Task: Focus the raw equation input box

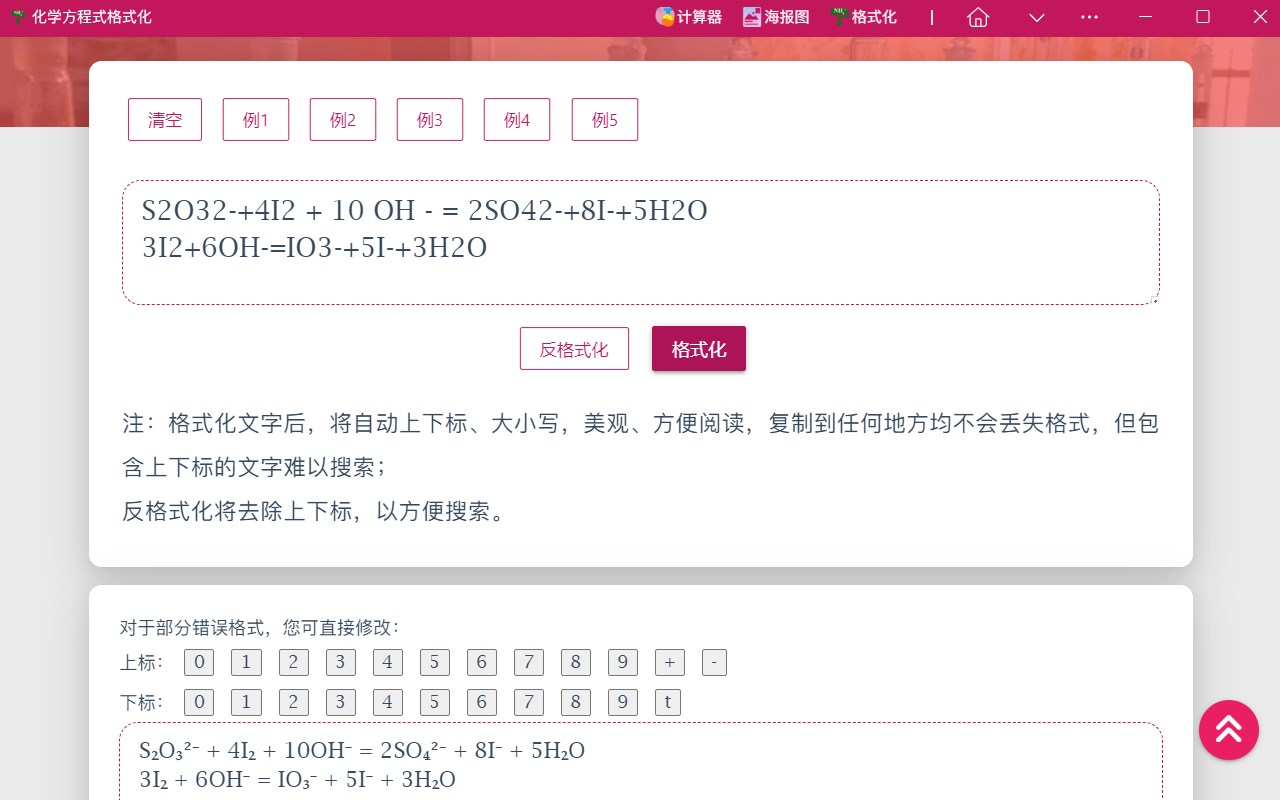Action: click(x=641, y=243)
